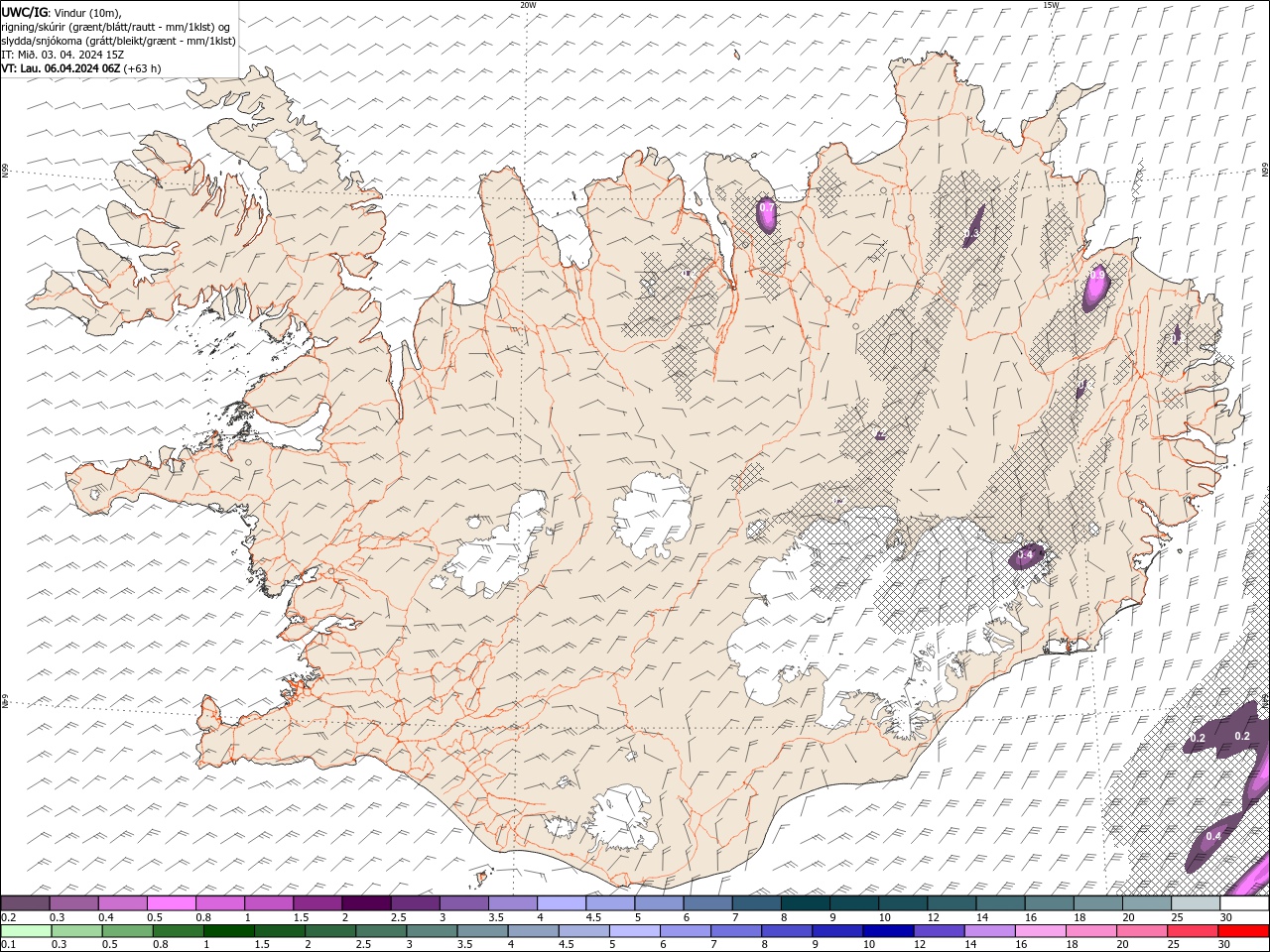Click the '2.5' label under the purple legend row
The height and width of the screenshot is (952, 1270).
pos(398,917)
